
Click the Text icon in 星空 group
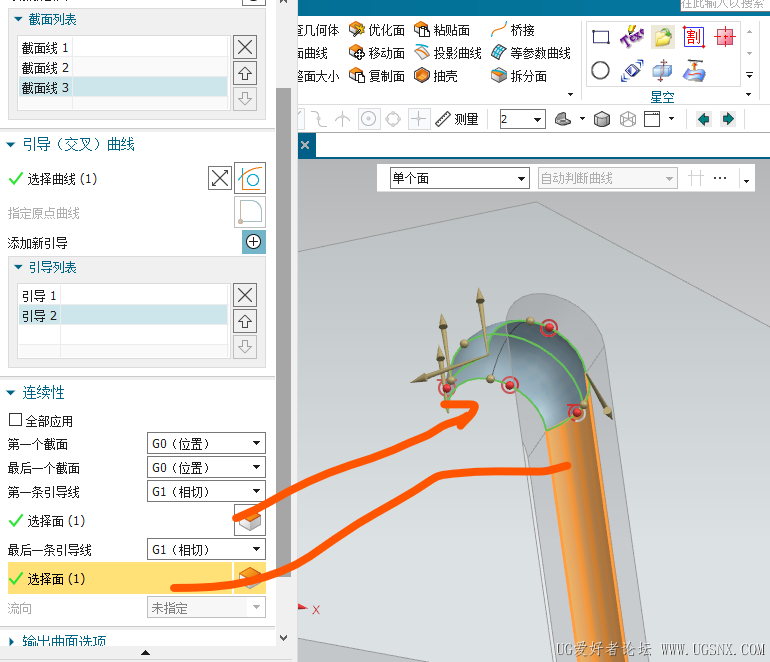coord(632,36)
